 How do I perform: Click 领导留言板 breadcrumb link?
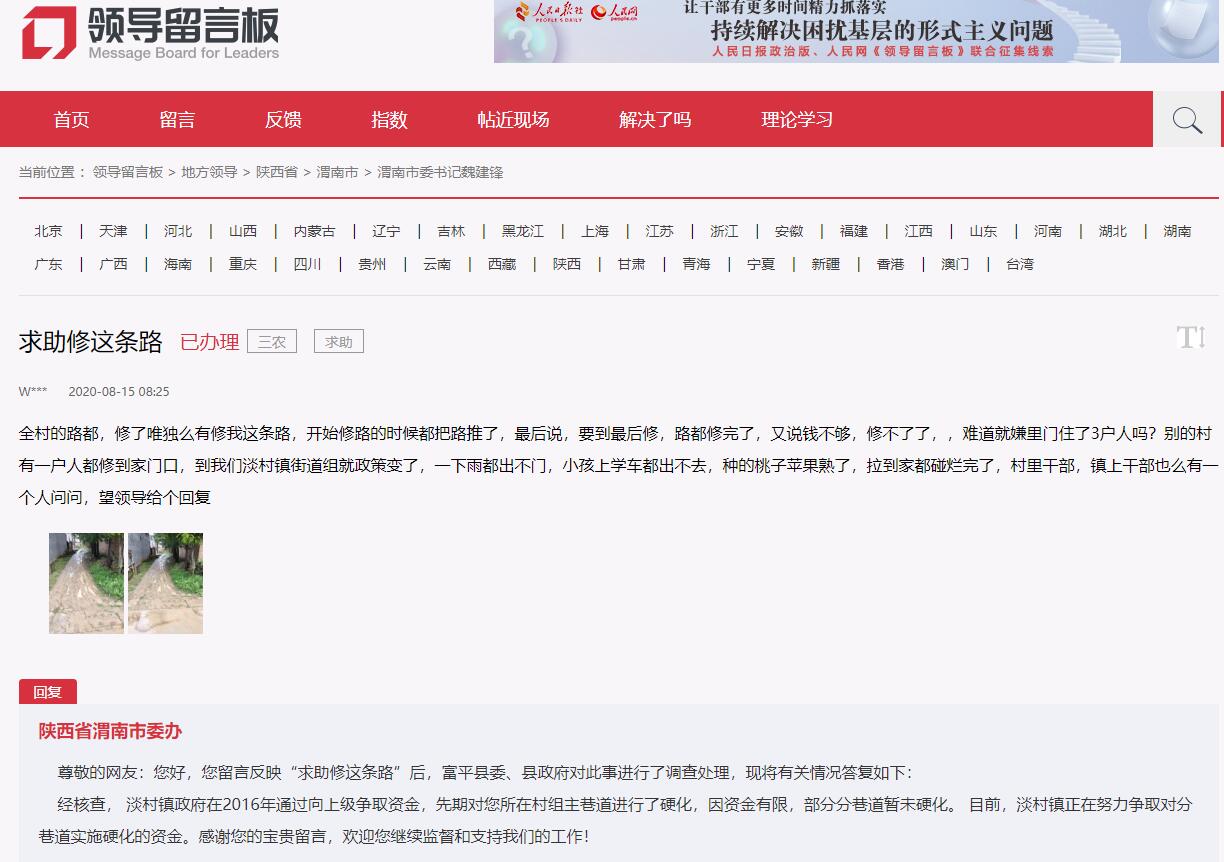128,172
